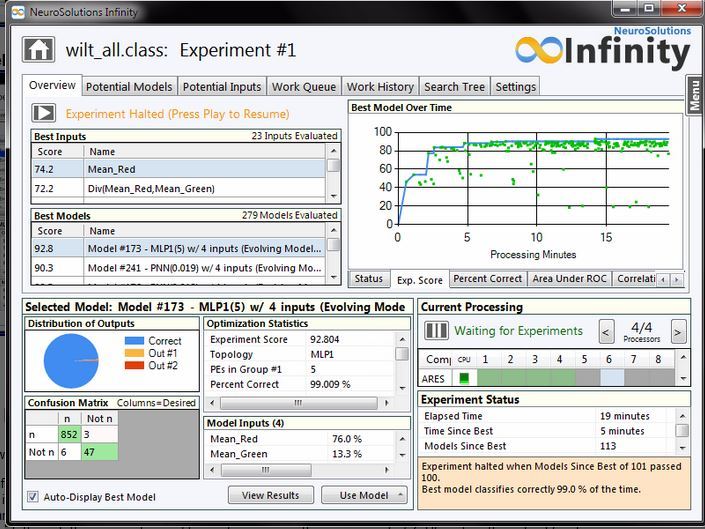Decrease processors with the left arrow
The width and height of the screenshot is (705, 529).
pyautogui.click(x=606, y=331)
